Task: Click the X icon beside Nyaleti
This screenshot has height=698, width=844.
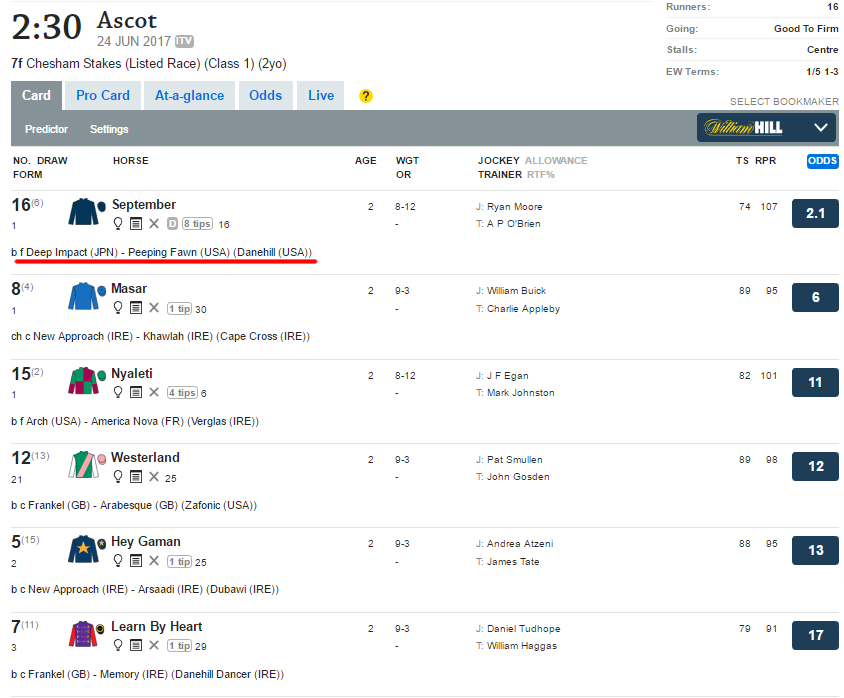Action: [x=154, y=393]
